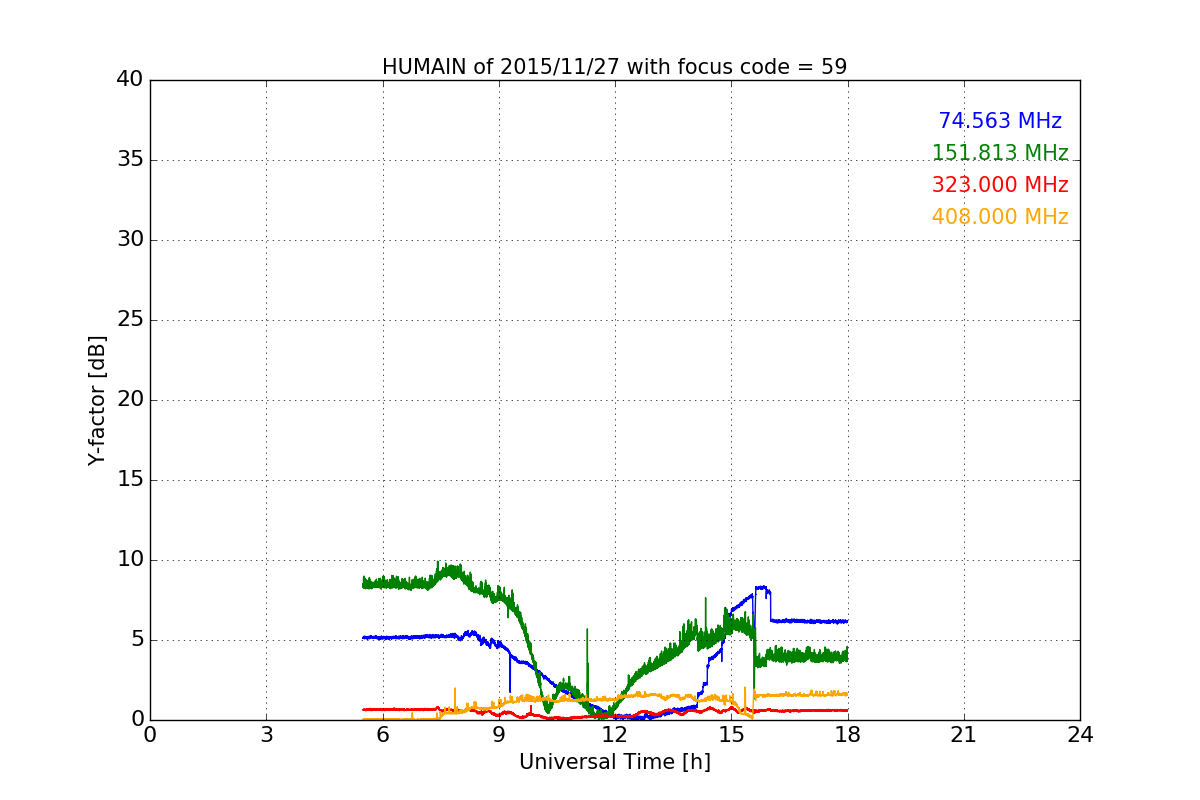Select the '15' tick on Y-factor axis
This screenshot has height=800, width=1200.
tap(130, 480)
